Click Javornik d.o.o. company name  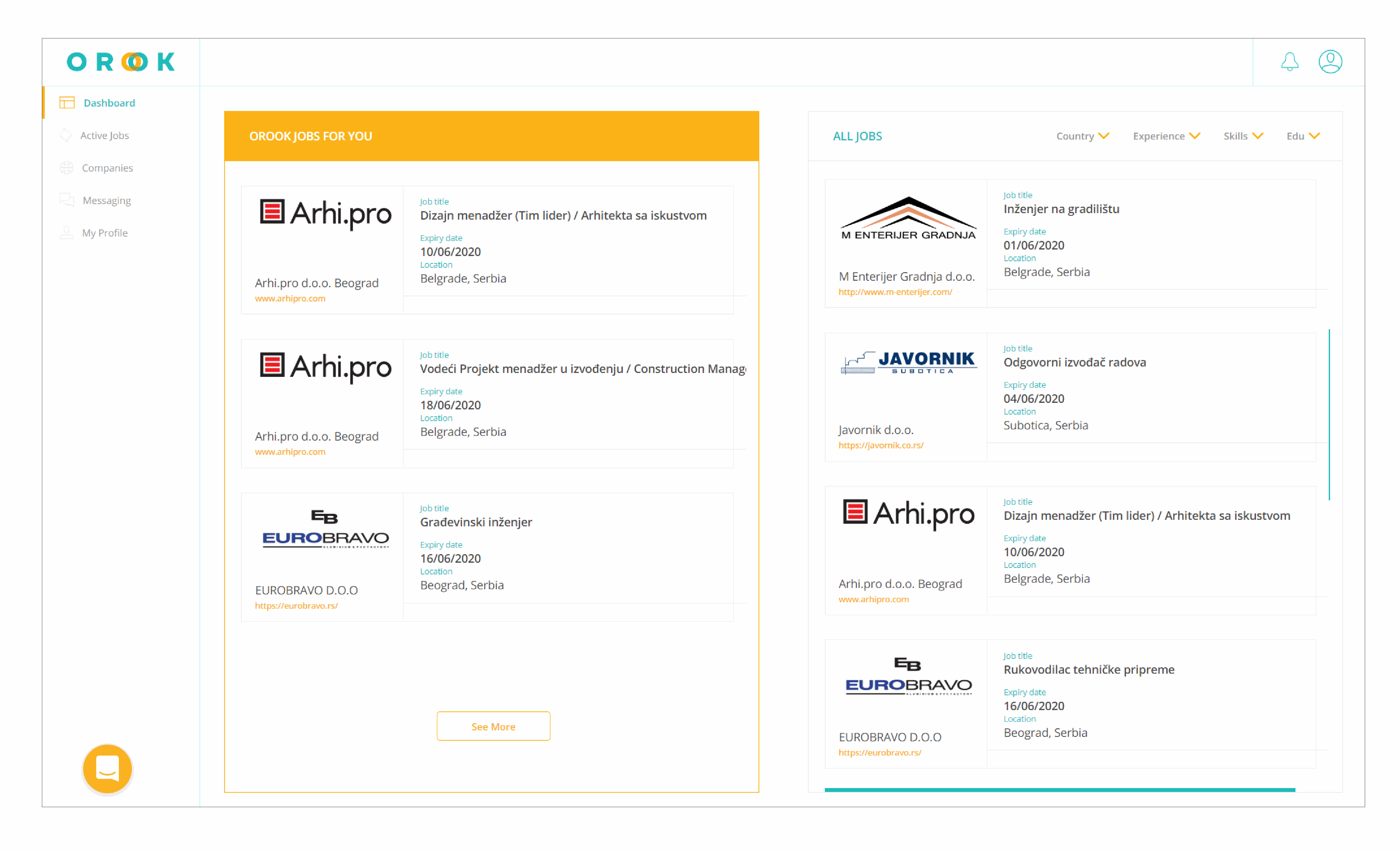(x=876, y=430)
